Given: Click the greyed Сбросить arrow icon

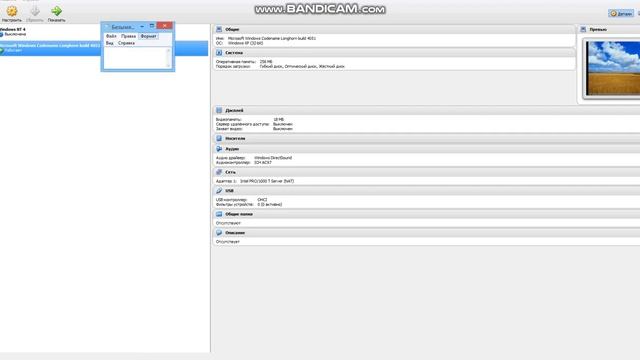Looking at the screenshot, I should click(x=35, y=11).
